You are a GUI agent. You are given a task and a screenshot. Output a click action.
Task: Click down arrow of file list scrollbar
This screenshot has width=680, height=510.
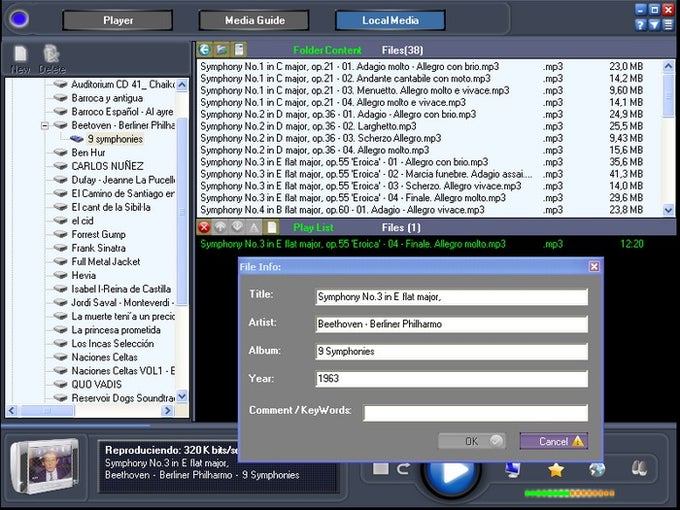[668, 210]
